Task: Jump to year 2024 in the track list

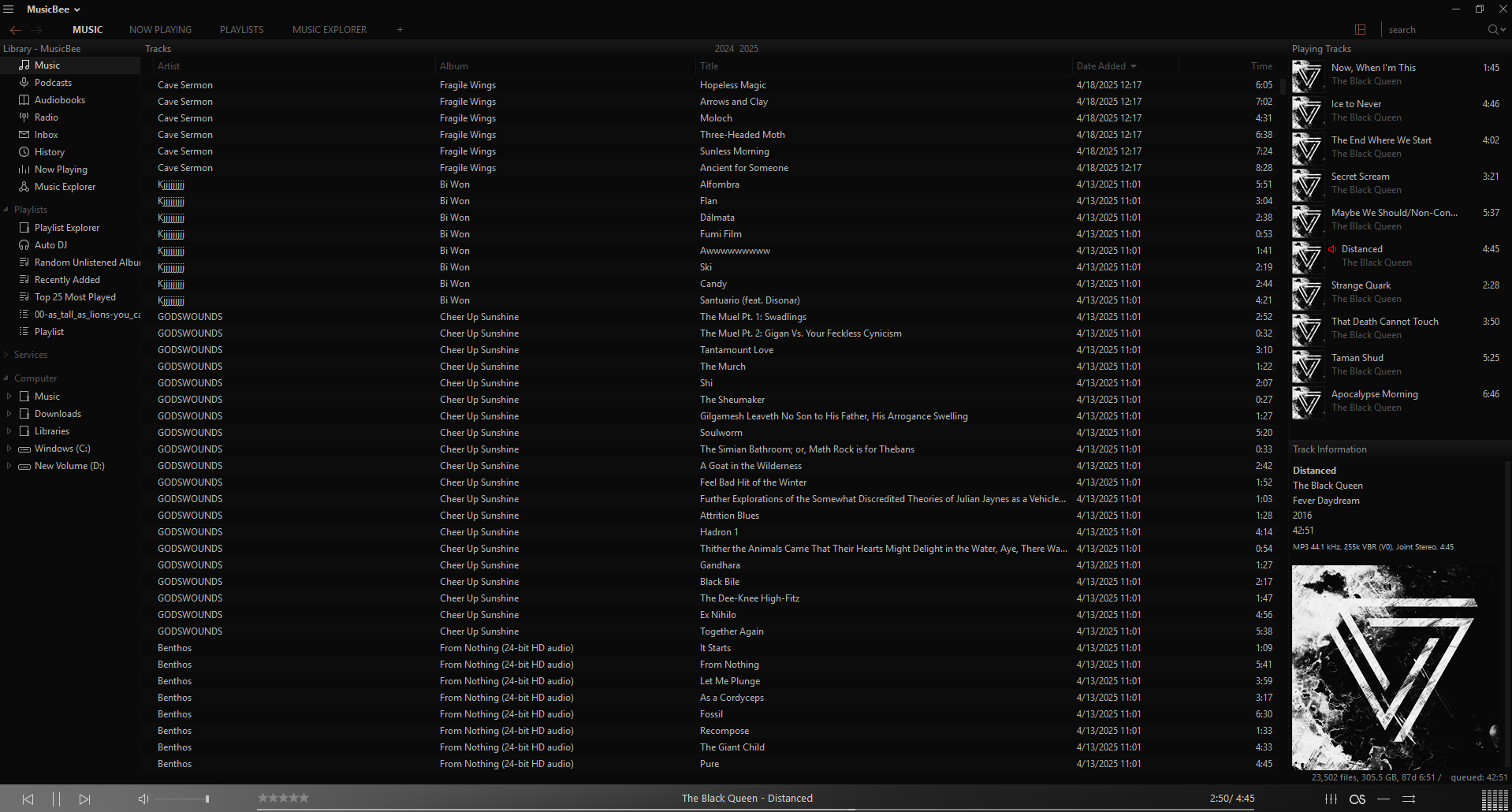Action: point(724,49)
